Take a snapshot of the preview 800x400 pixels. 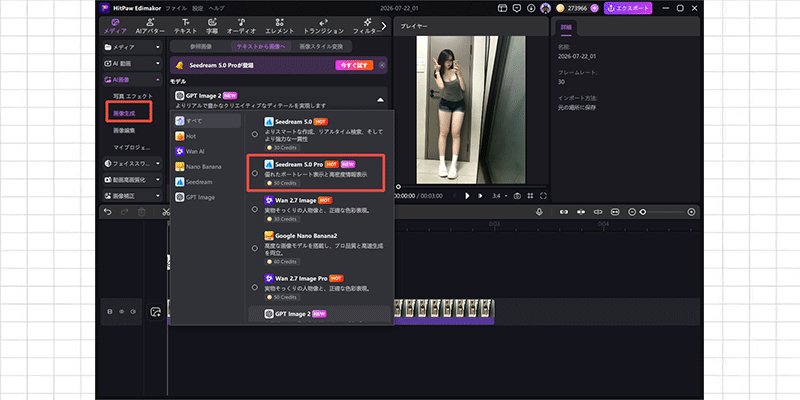[517, 196]
